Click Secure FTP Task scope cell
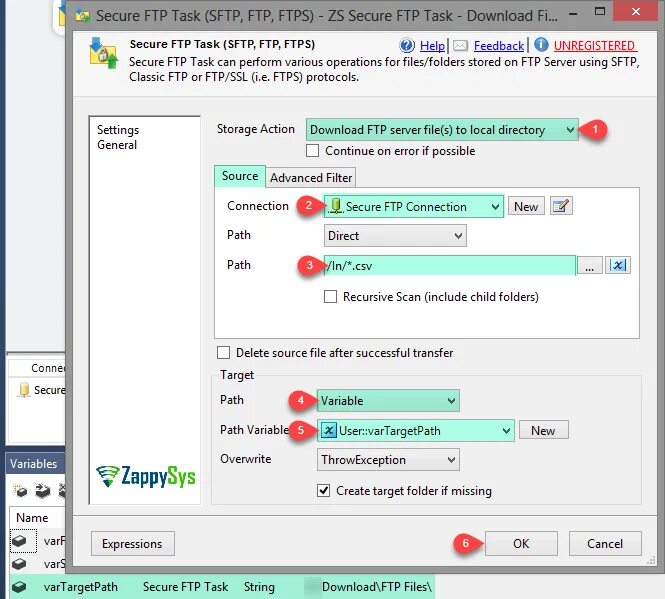Viewport: 665px width, 599px height. [185, 587]
